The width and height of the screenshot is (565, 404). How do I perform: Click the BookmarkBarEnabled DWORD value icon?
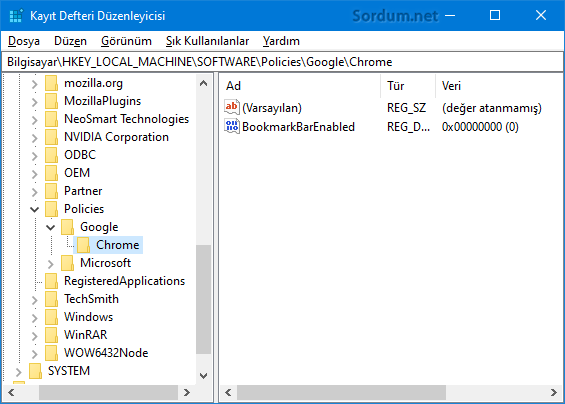point(232,126)
